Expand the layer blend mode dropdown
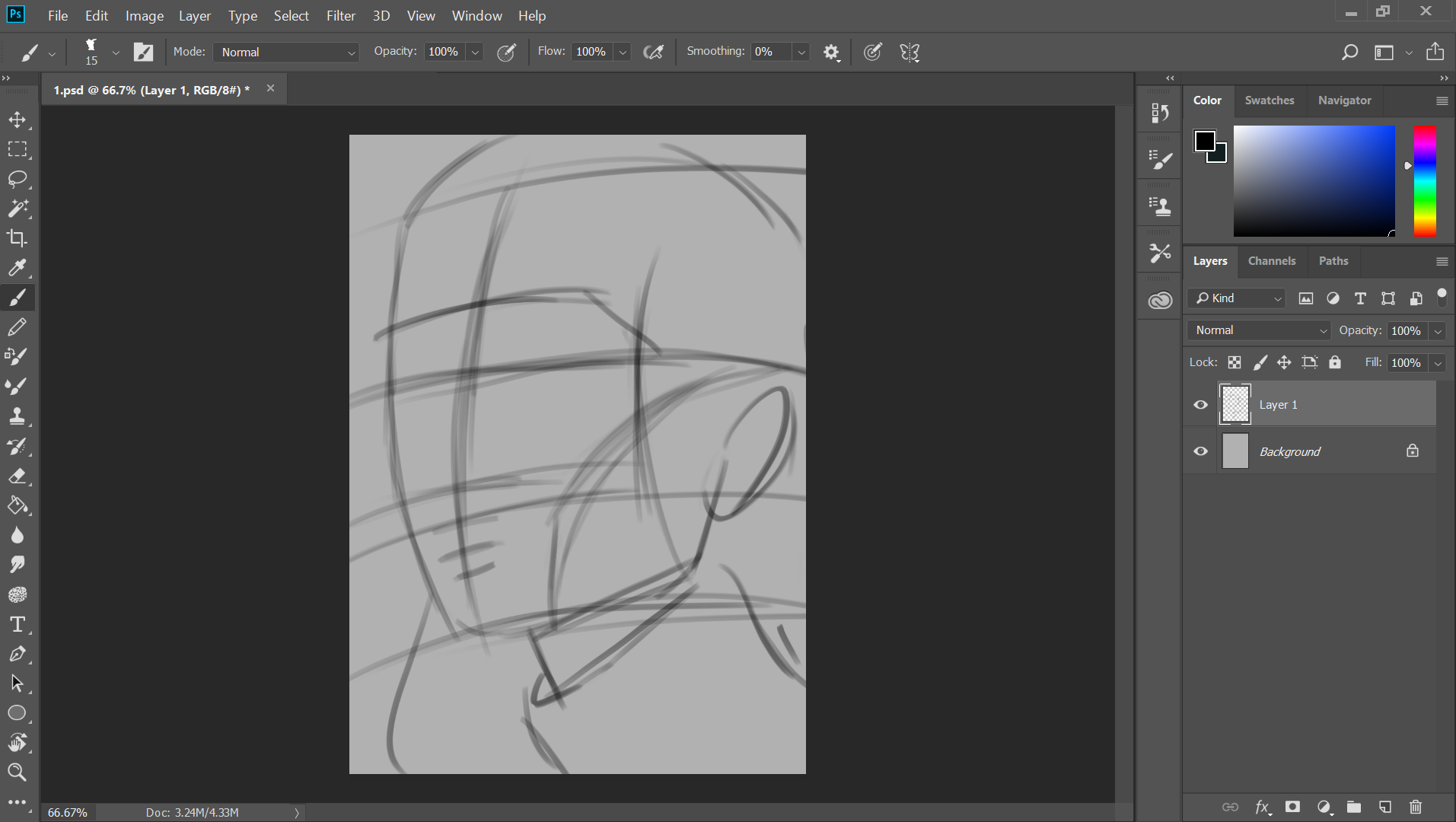The height and width of the screenshot is (822, 1456). tap(1260, 330)
